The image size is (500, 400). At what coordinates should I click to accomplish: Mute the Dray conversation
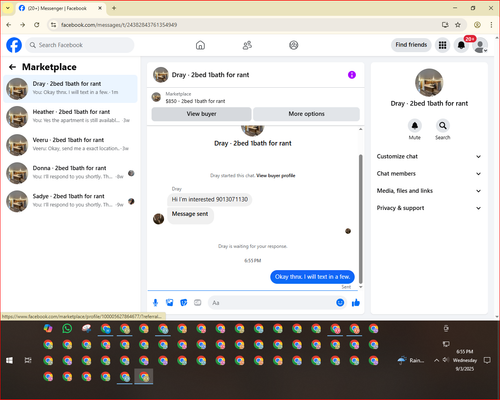click(x=415, y=125)
